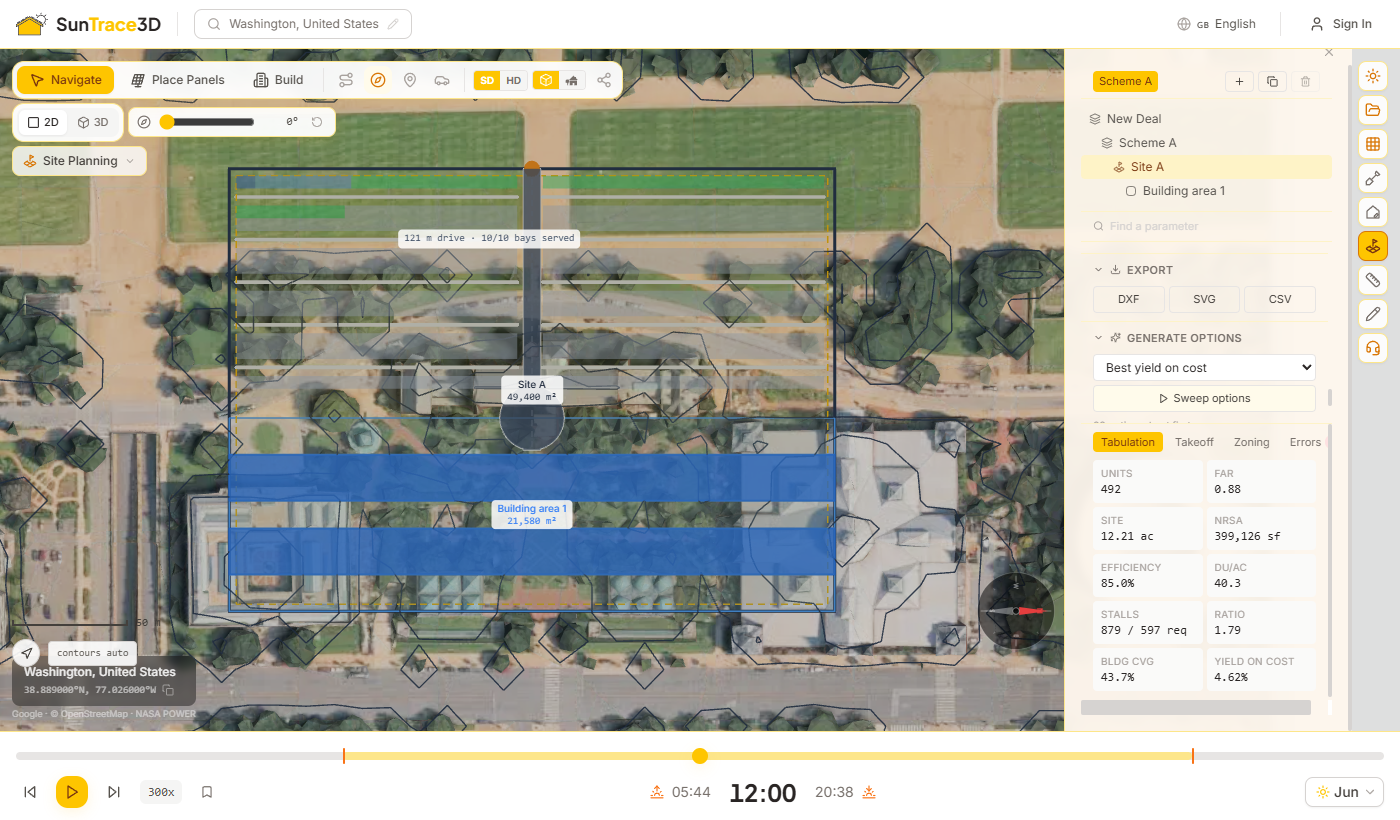The width and height of the screenshot is (1400, 820).
Task: Toggle HD quality mode
Action: 514,81
